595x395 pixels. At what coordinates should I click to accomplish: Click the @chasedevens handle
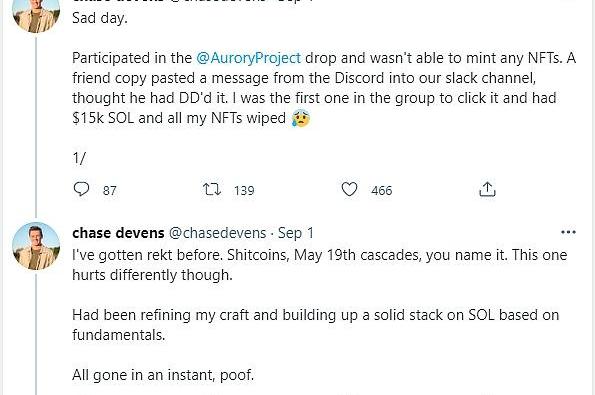pos(217,233)
